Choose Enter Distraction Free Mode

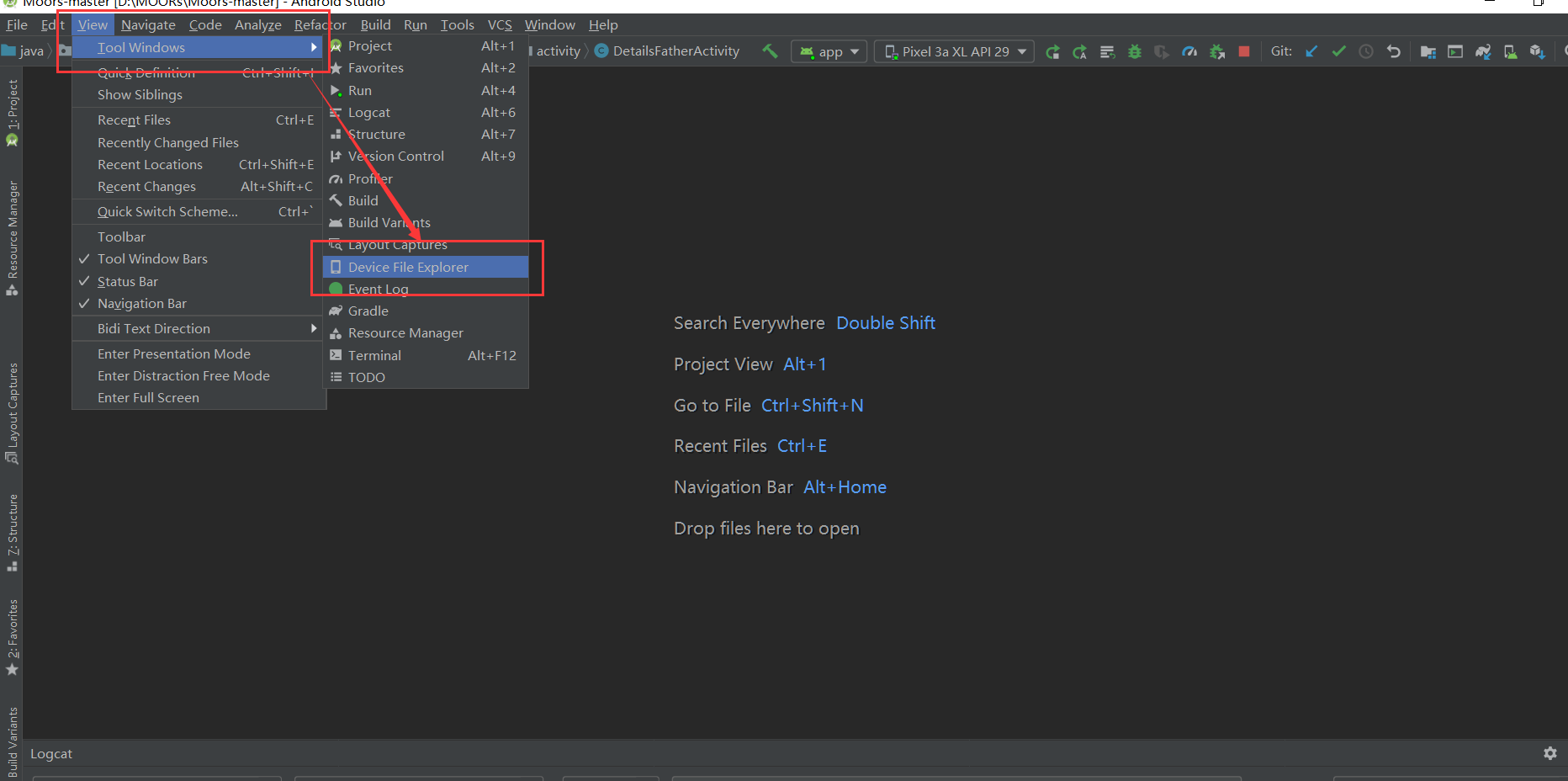[199, 375]
